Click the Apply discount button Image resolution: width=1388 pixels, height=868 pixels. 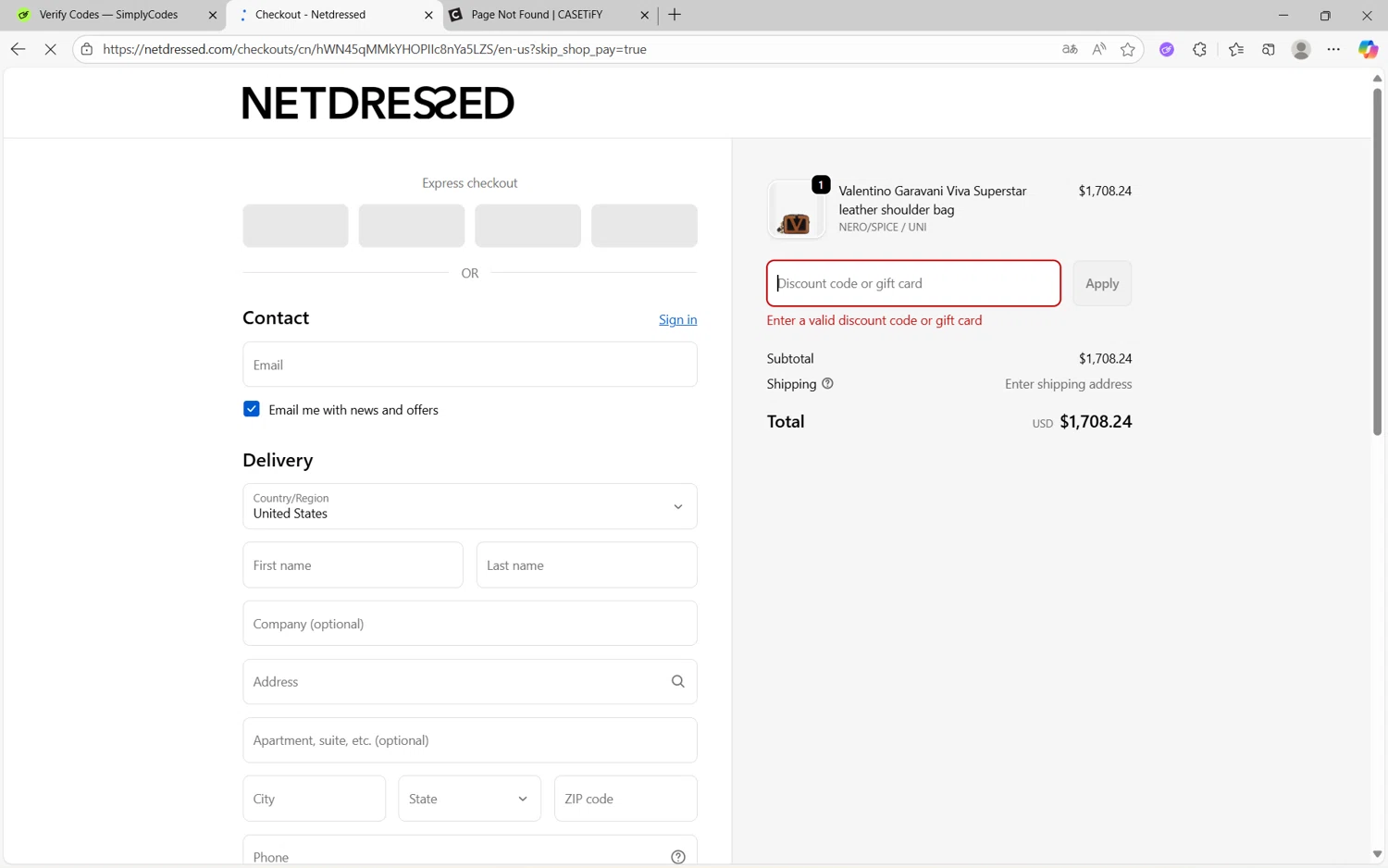(1102, 283)
